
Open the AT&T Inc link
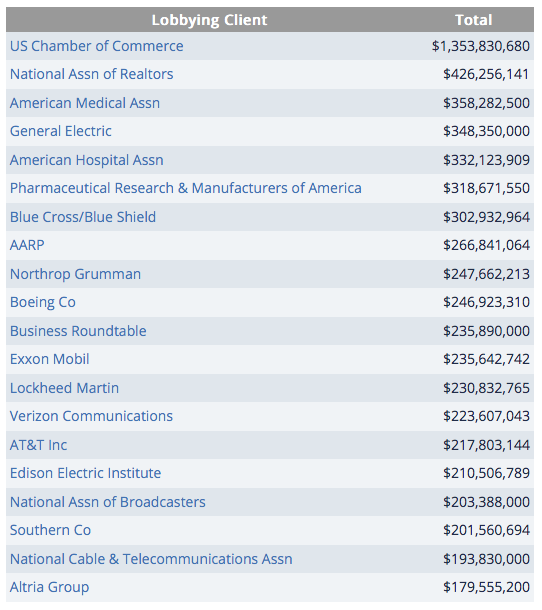[x=38, y=445]
